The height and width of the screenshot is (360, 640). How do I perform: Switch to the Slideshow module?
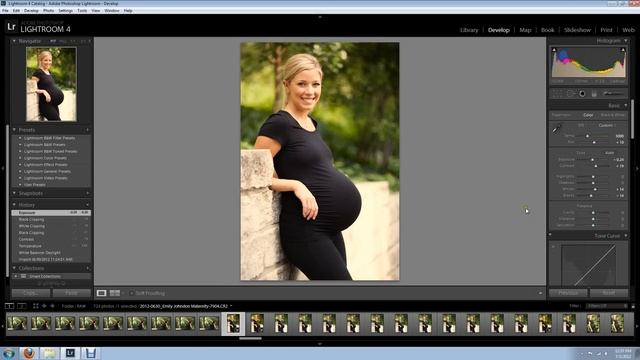(577, 30)
